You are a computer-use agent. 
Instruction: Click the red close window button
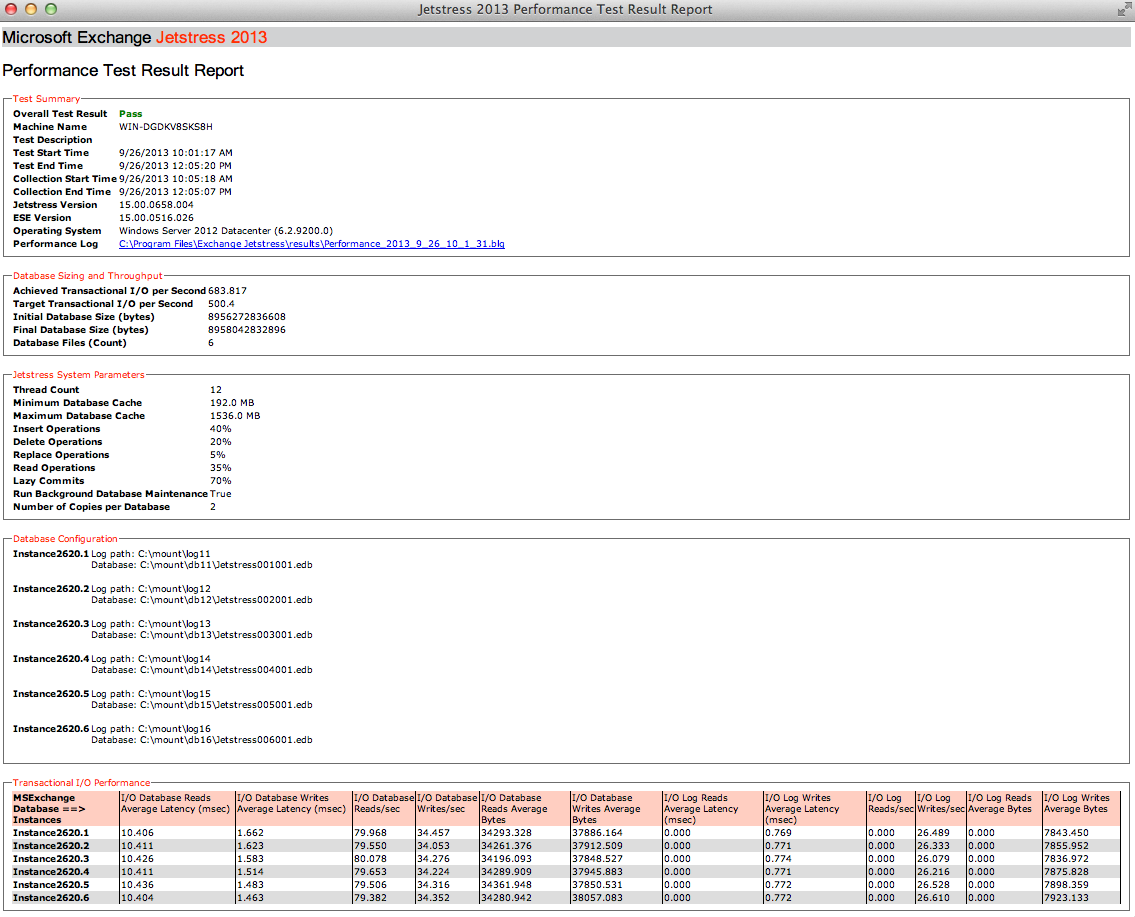click(x=12, y=9)
